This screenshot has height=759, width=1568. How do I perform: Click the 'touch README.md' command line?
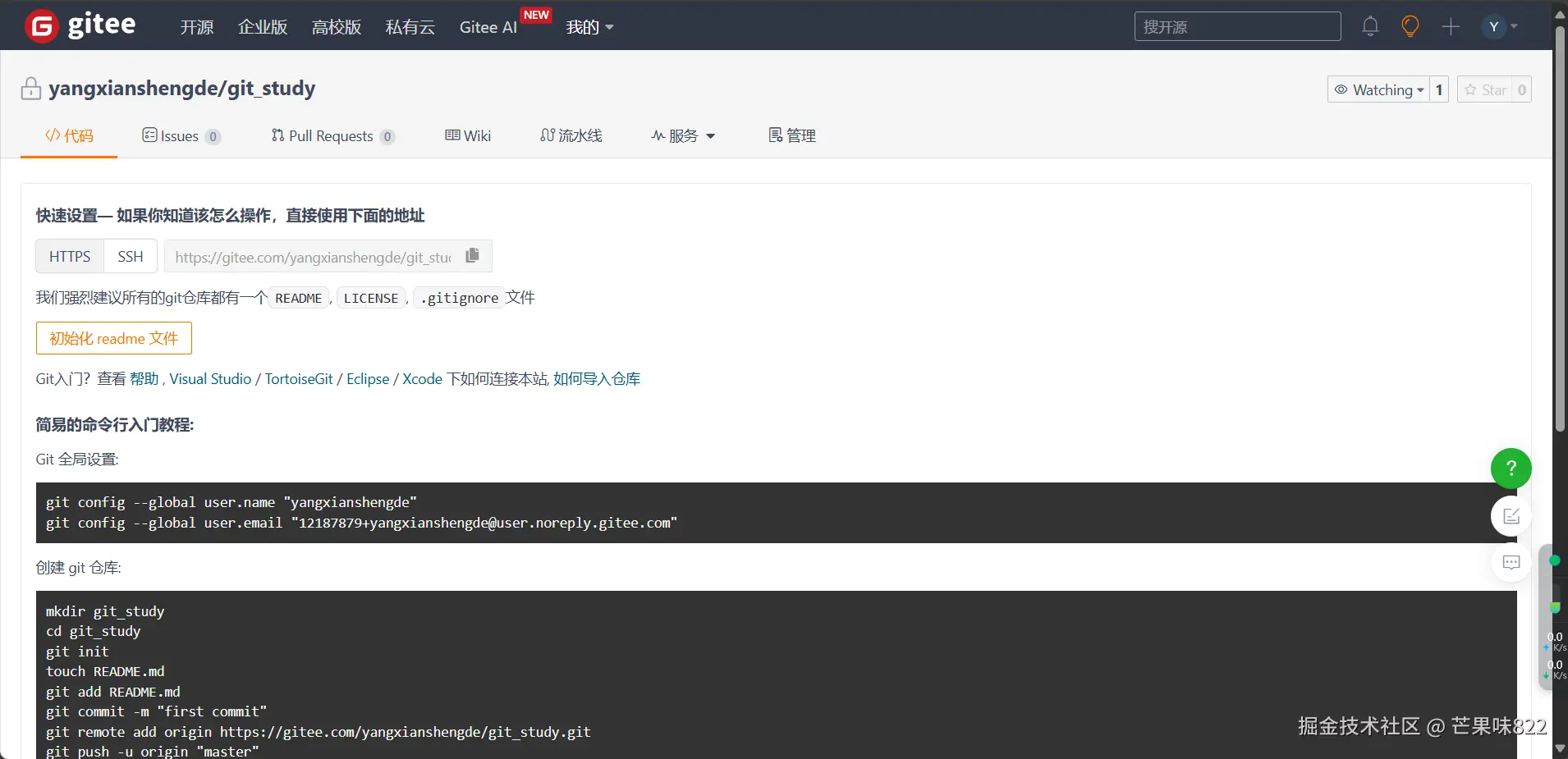(105, 671)
